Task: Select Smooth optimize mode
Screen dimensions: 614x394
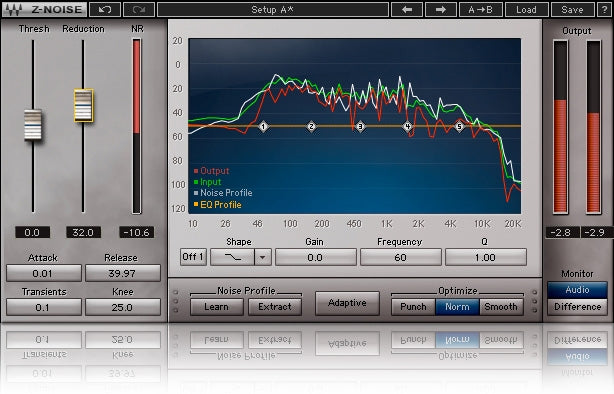Action: [501, 307]
